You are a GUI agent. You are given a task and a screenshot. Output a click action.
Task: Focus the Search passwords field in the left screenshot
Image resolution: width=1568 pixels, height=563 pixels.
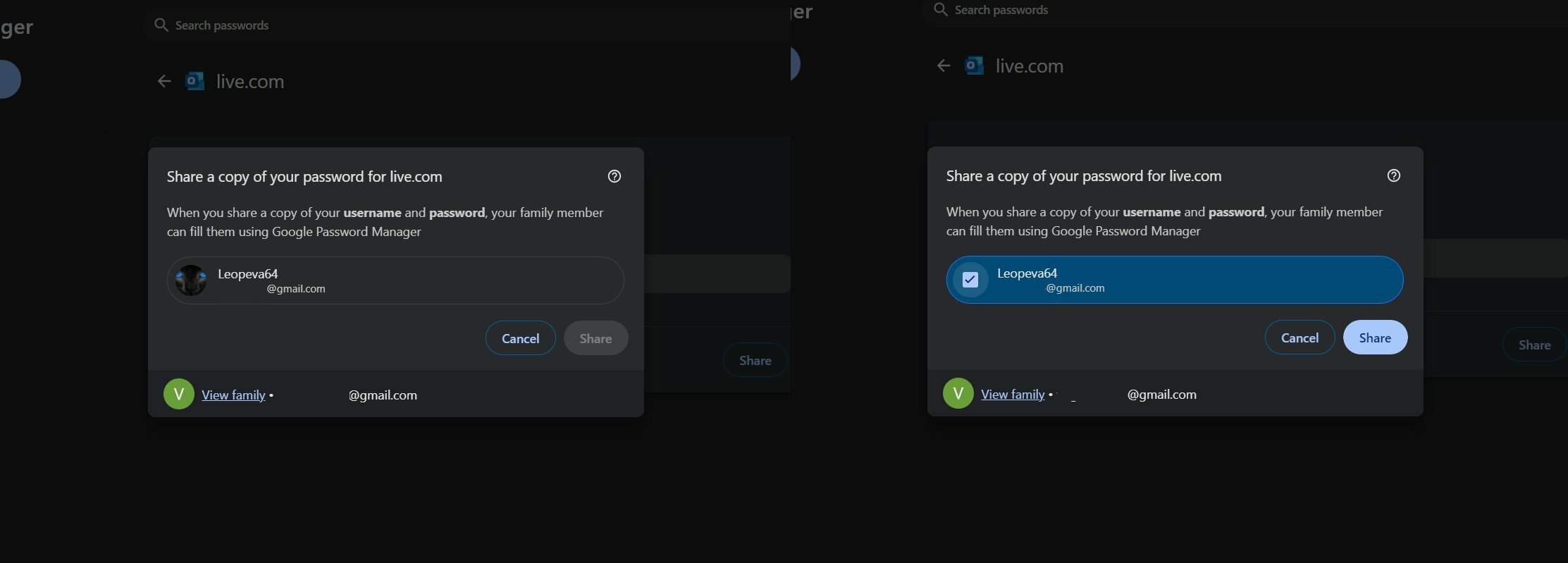tap(465, 25)
